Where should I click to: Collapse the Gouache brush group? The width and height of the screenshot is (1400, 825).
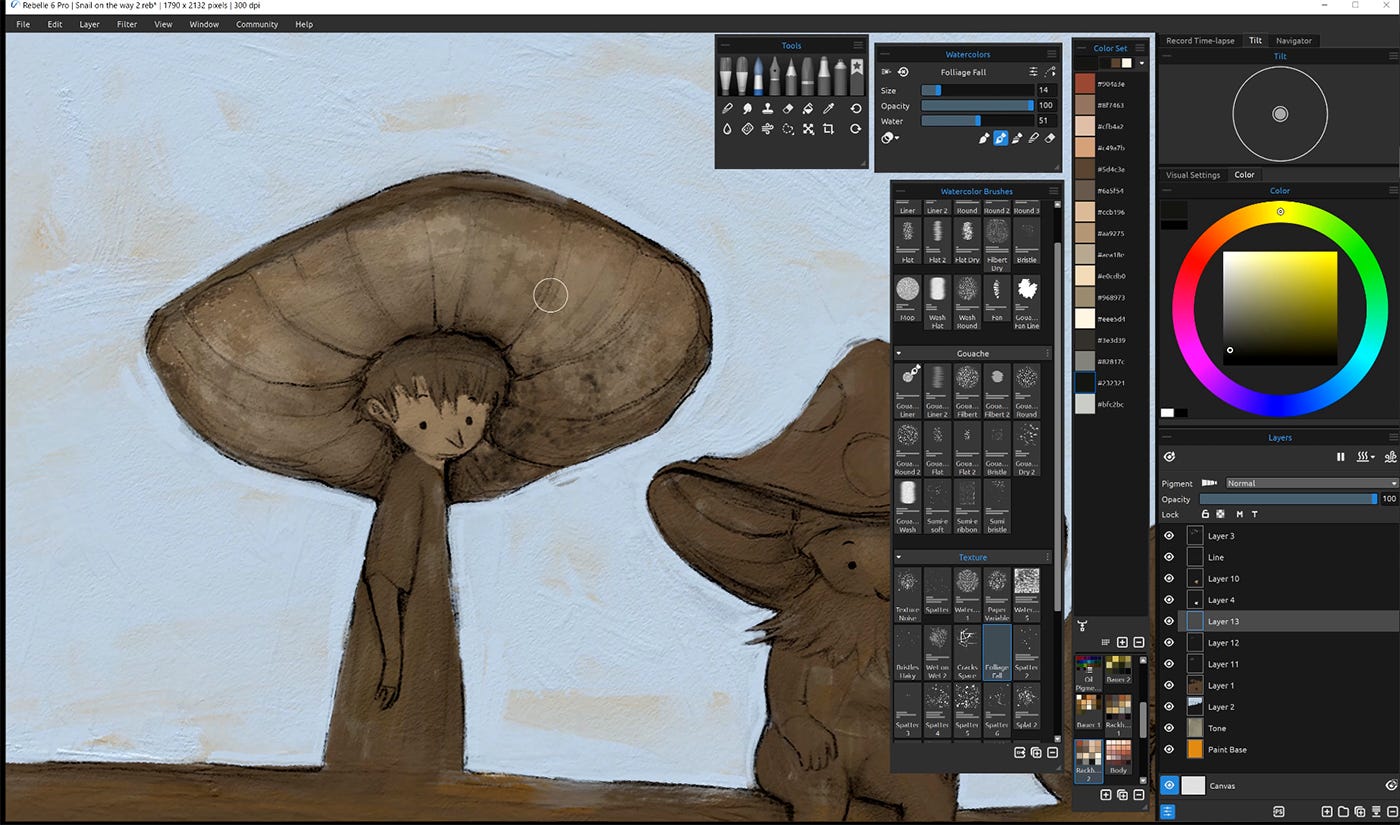(x=898, y=353)
